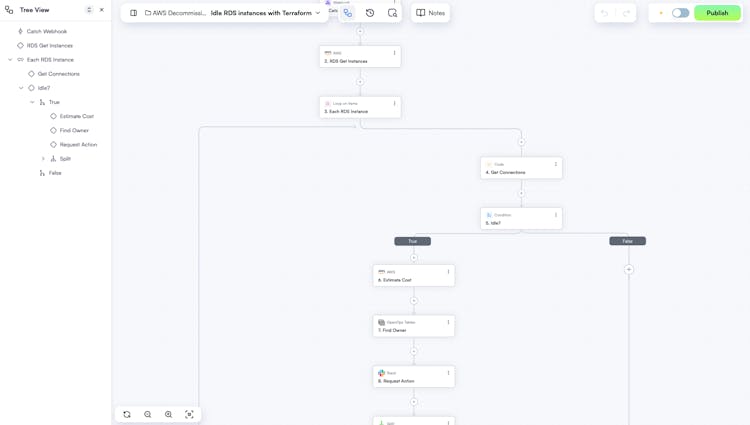Open options menu on Get Connections step
The width and height of the screenshot is (750, 425).
coord(555,164)
